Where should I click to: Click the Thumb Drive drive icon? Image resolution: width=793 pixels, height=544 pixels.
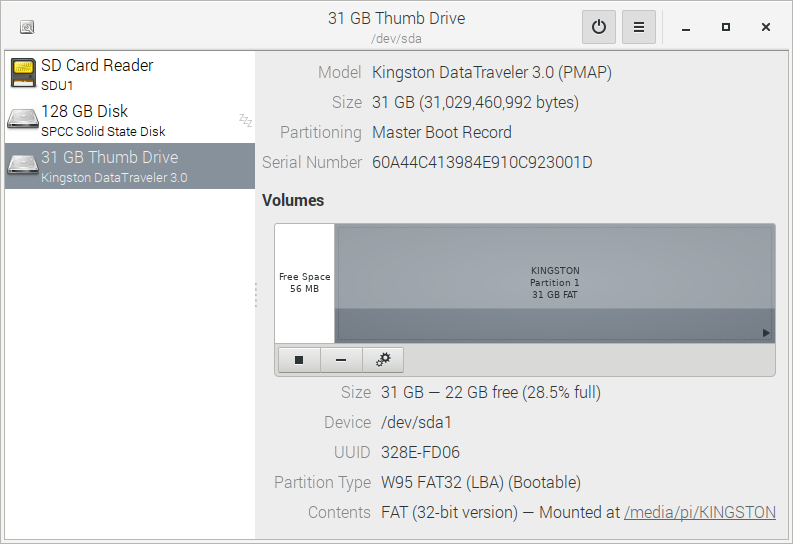23,165
